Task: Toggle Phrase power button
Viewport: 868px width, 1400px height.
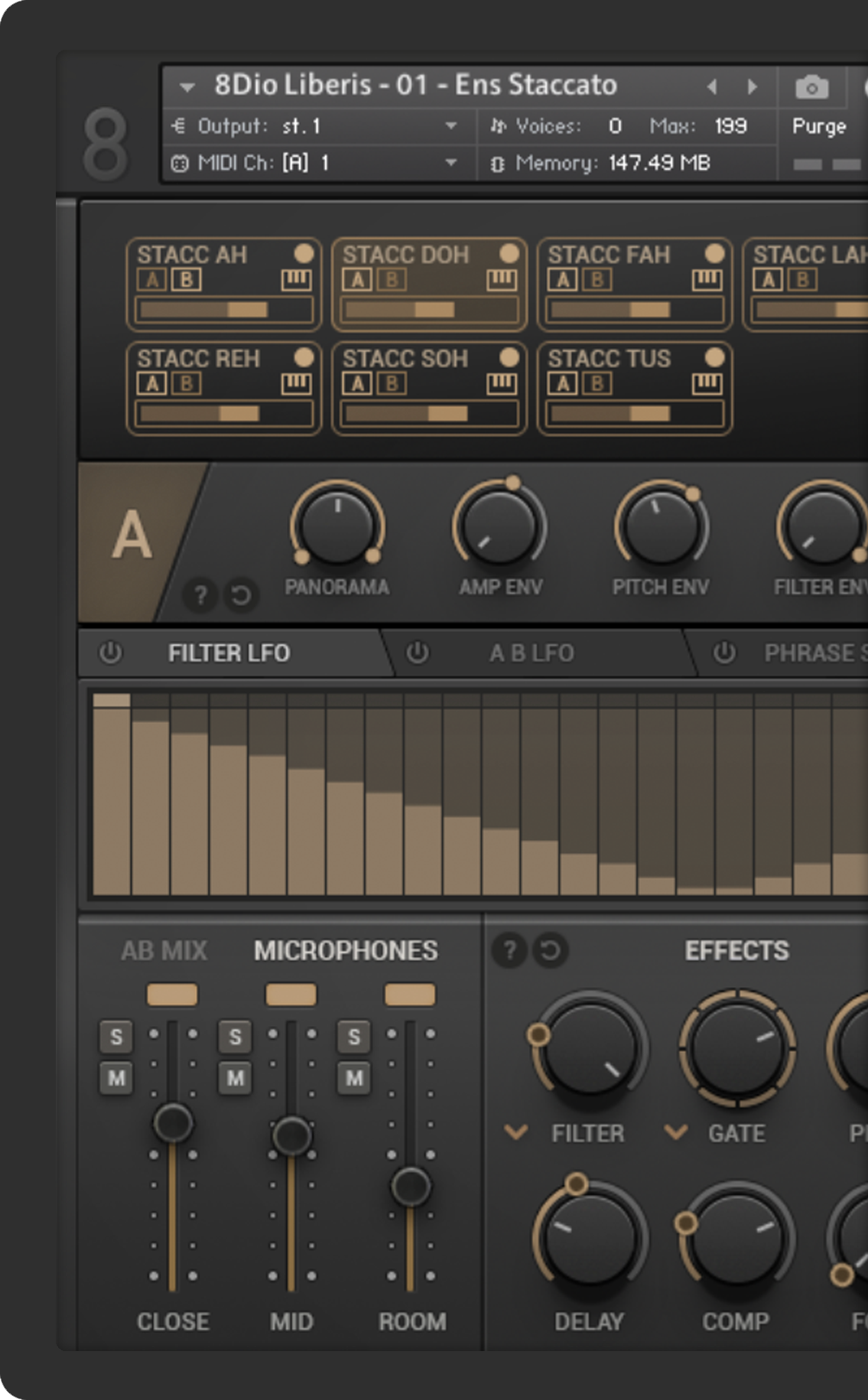Action: click(x=724, y=653)
